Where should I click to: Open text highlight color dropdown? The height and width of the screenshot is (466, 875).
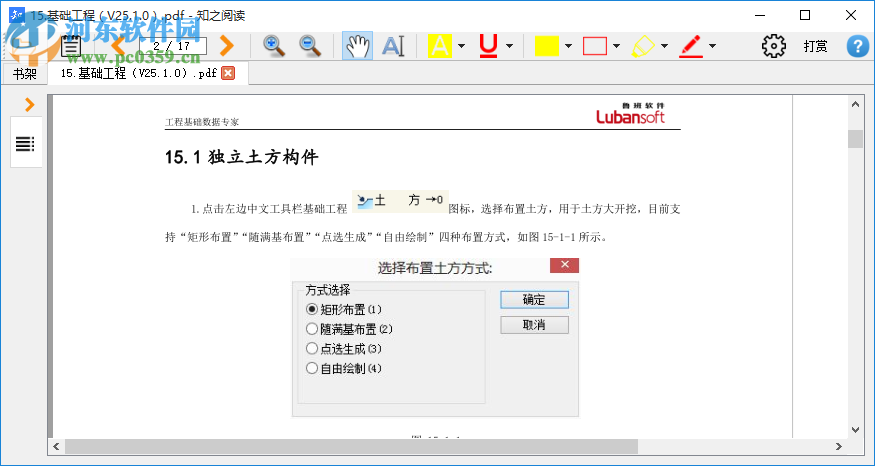(461, 46)
